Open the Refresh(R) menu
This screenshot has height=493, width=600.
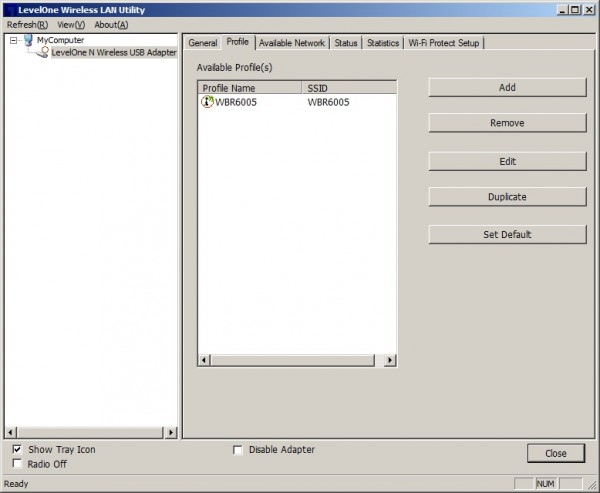pyautogui.click(x=27, y=25)
